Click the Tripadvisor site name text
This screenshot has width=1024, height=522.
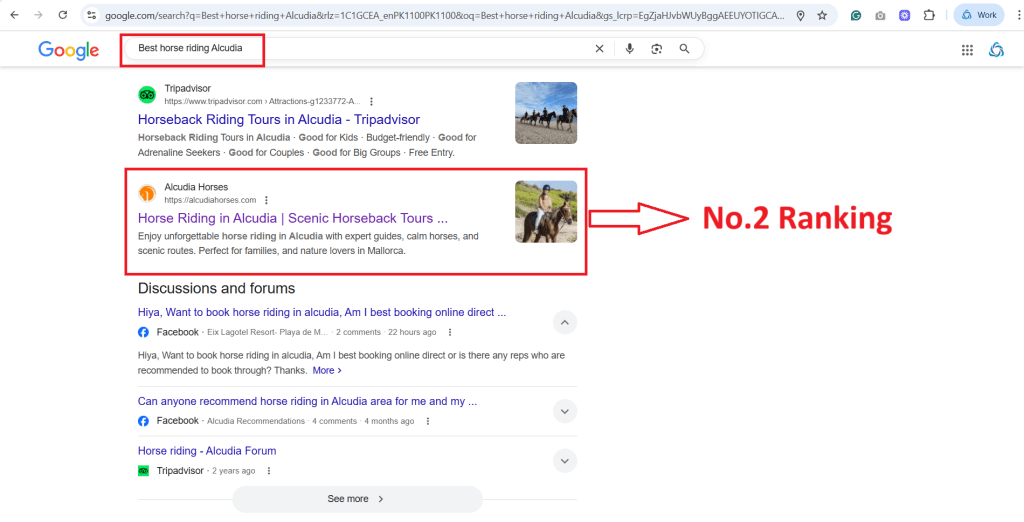click(187, 88)
